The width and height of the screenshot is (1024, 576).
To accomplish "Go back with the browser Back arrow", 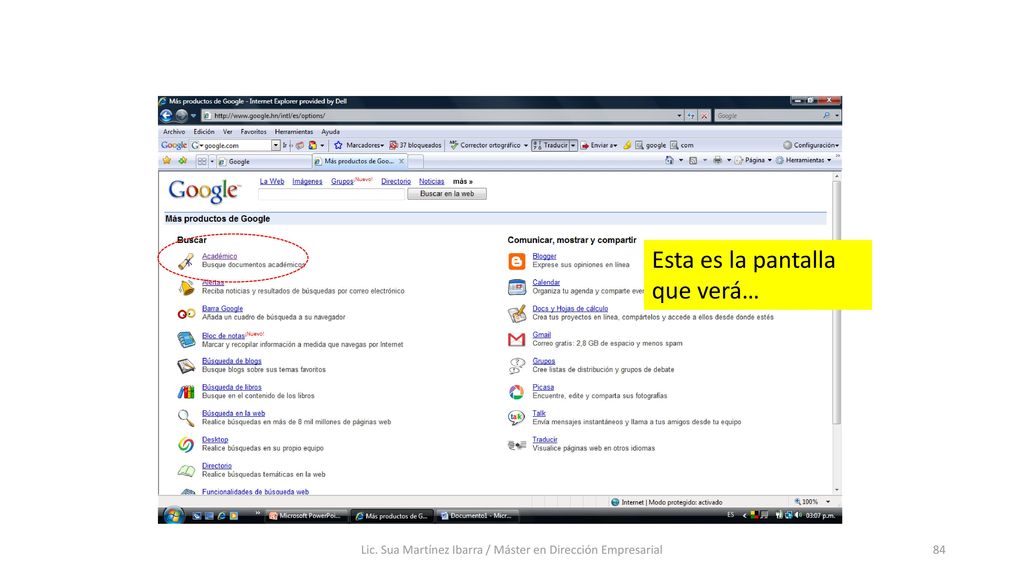I will point(167,116).
